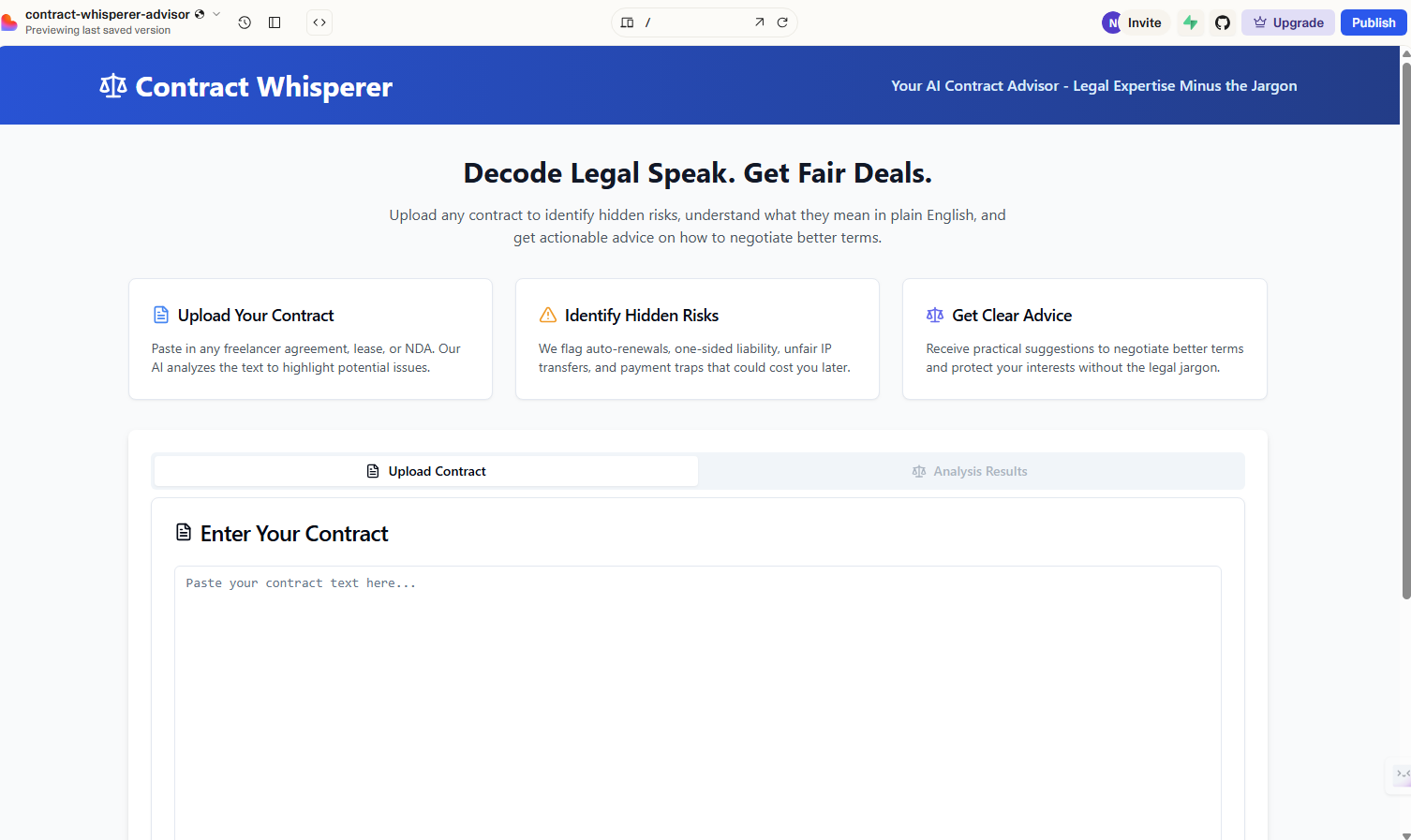1411x840 pixels.
Task: Click the Upgrade button
Action: coord(1288,22)
